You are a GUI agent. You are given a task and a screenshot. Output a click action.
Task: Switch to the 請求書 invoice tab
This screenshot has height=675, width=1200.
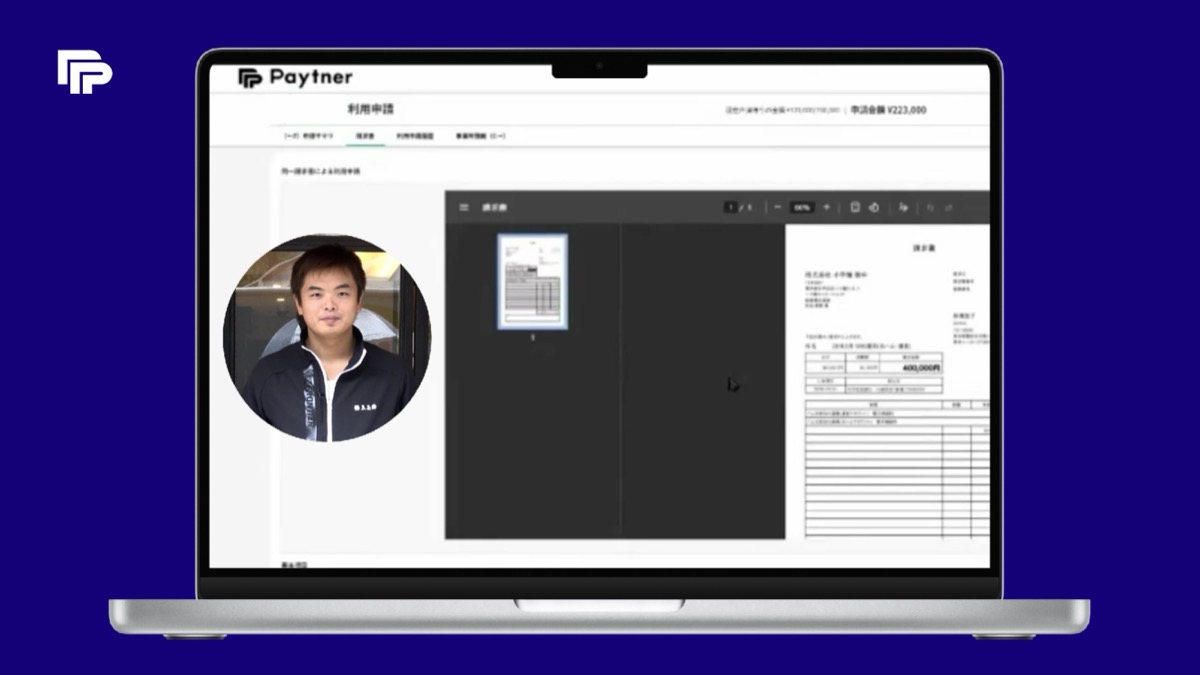pyautogui.click(x=365, y=135)
